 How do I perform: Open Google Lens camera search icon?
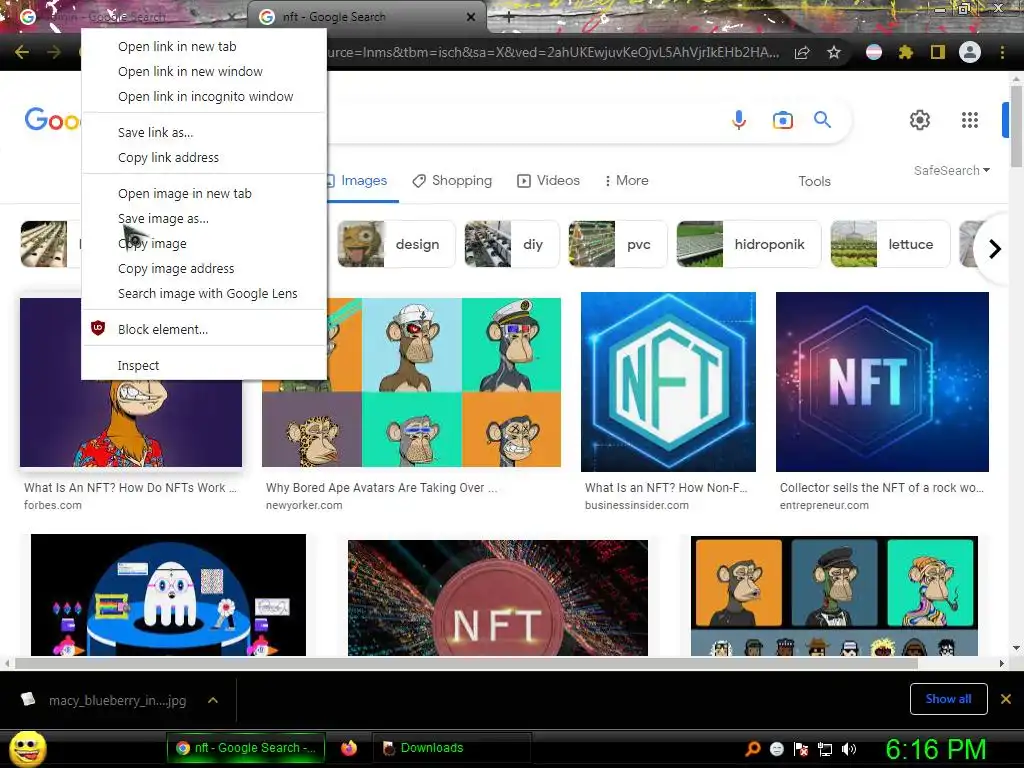tap(782, 120)
